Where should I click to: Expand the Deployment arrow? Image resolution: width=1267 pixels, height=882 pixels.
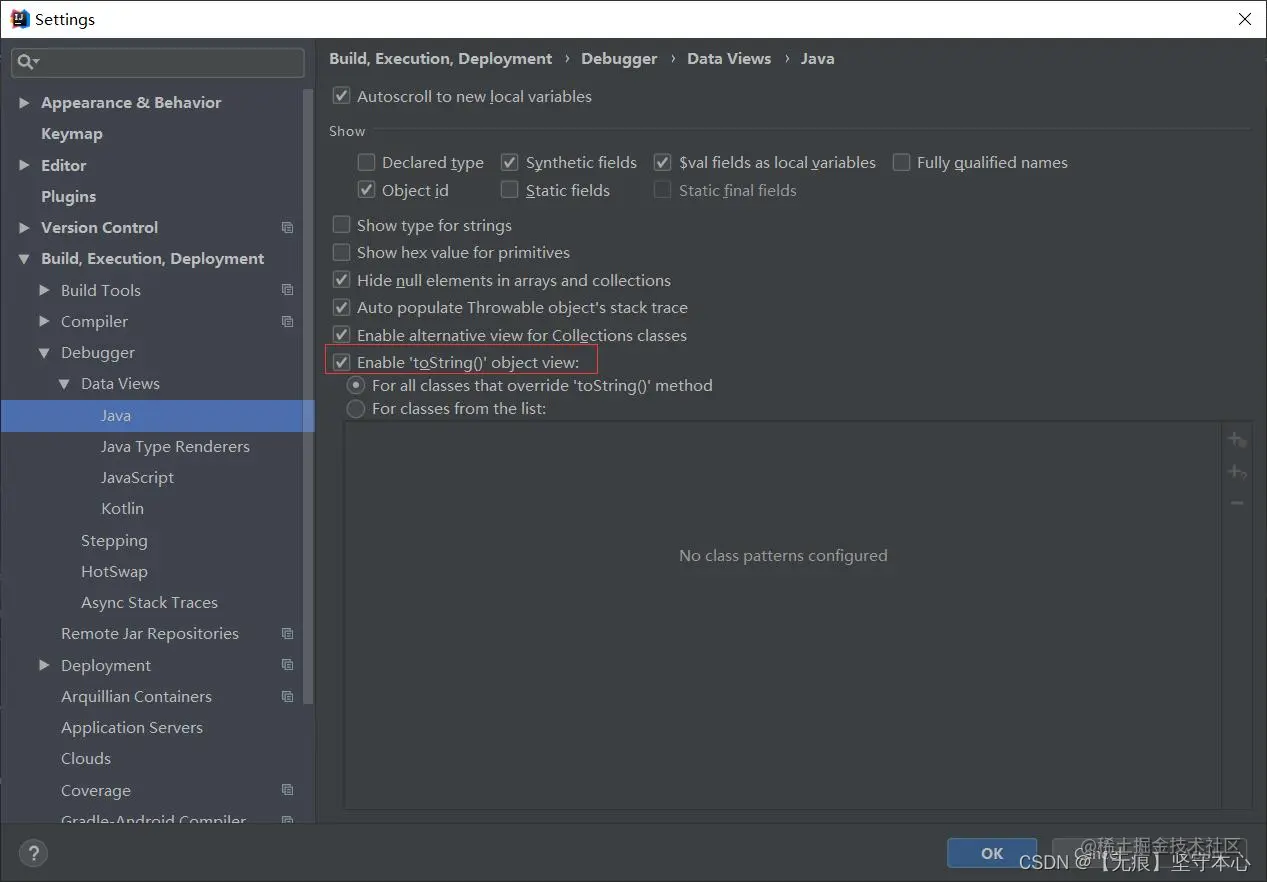click(44, 665)
